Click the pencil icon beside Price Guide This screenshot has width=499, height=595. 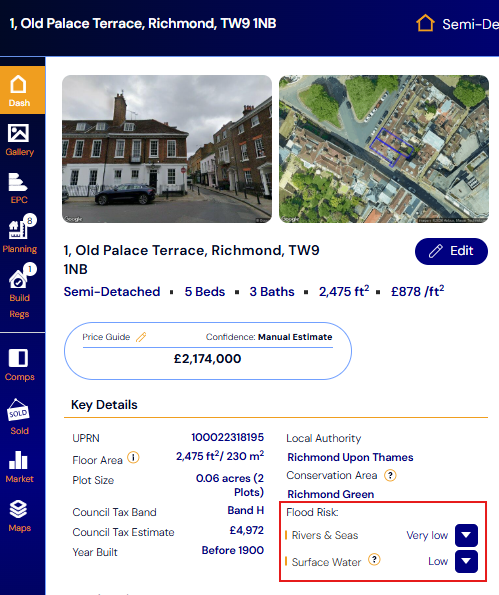point(141,337)
